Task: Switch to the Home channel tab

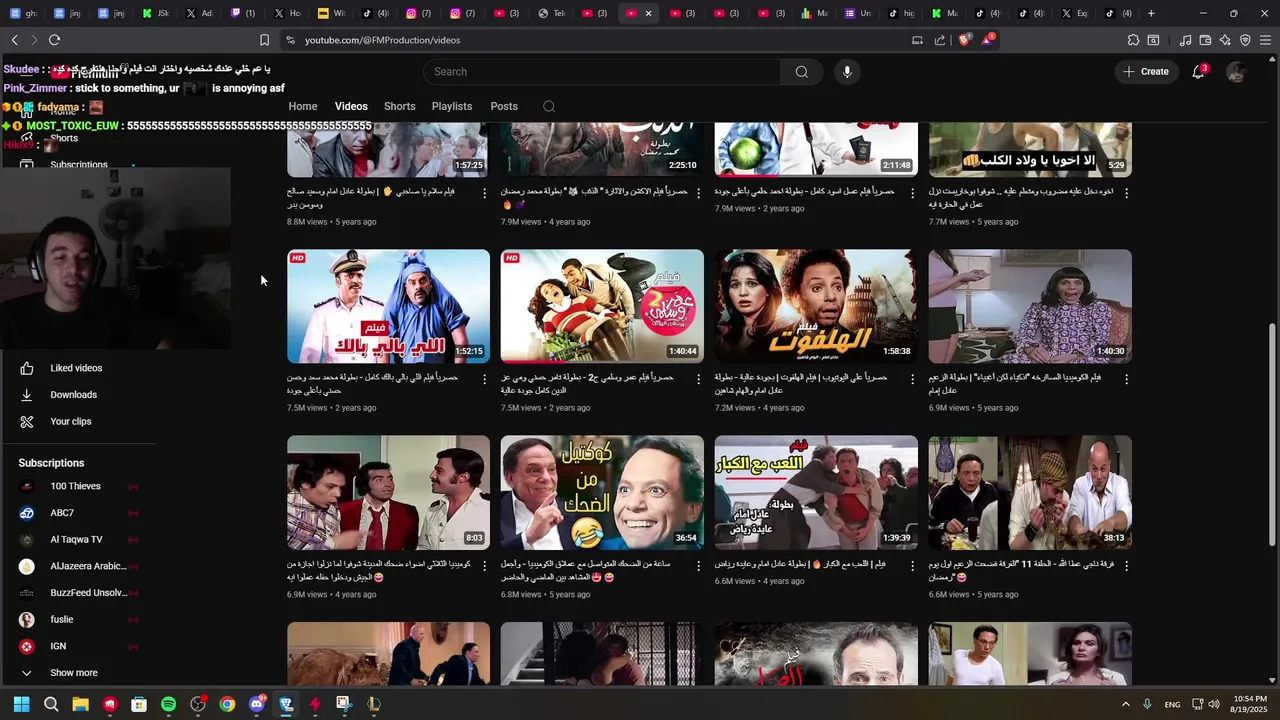Action: 303,106
